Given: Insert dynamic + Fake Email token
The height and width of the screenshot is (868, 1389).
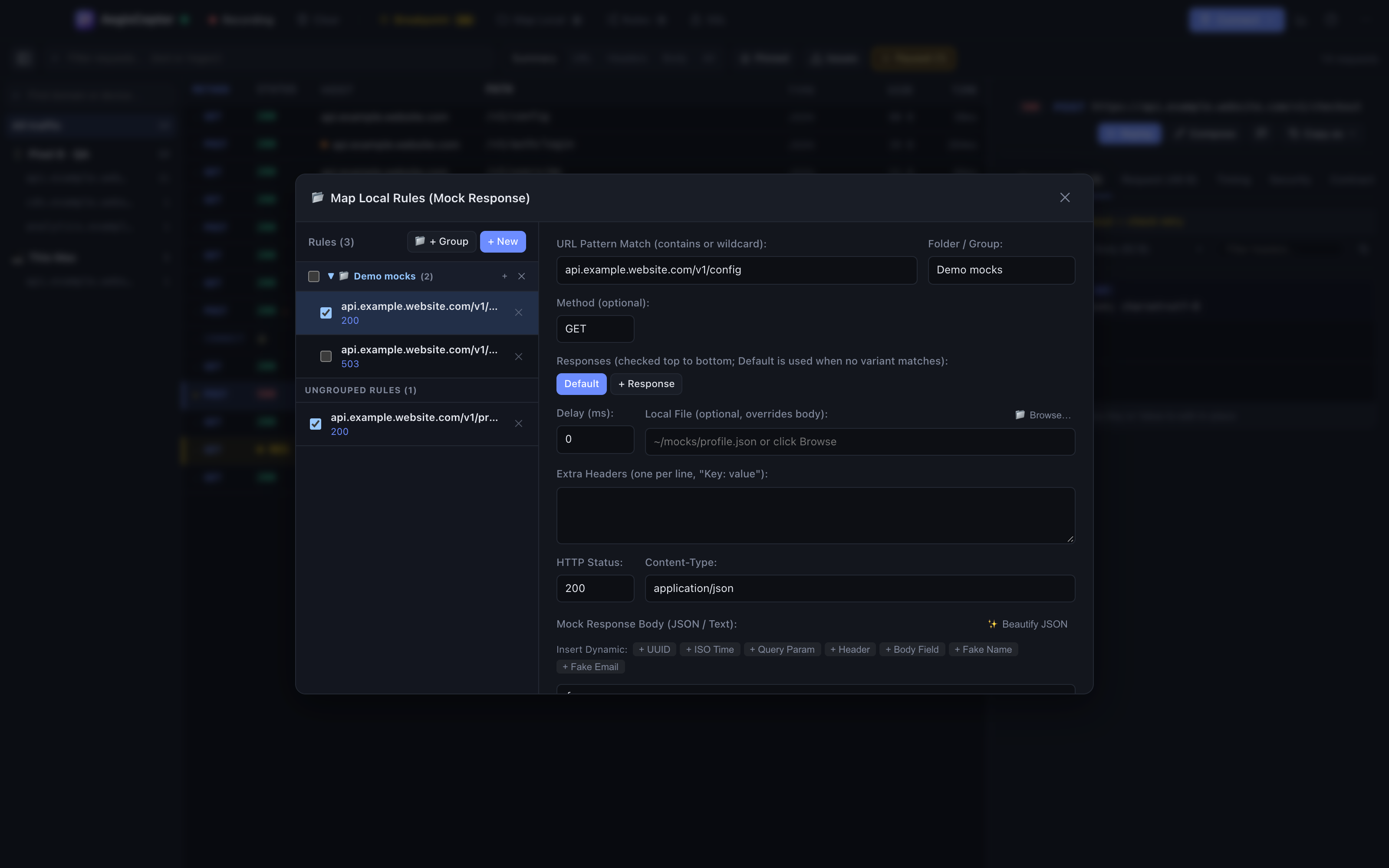Looking at the screenshot, I should click(591, 667).
